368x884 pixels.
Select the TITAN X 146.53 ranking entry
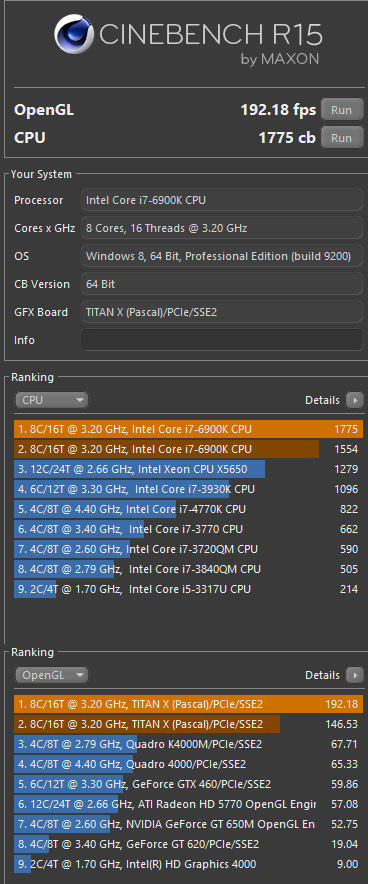pyautogui.click(x=188, y=724)
